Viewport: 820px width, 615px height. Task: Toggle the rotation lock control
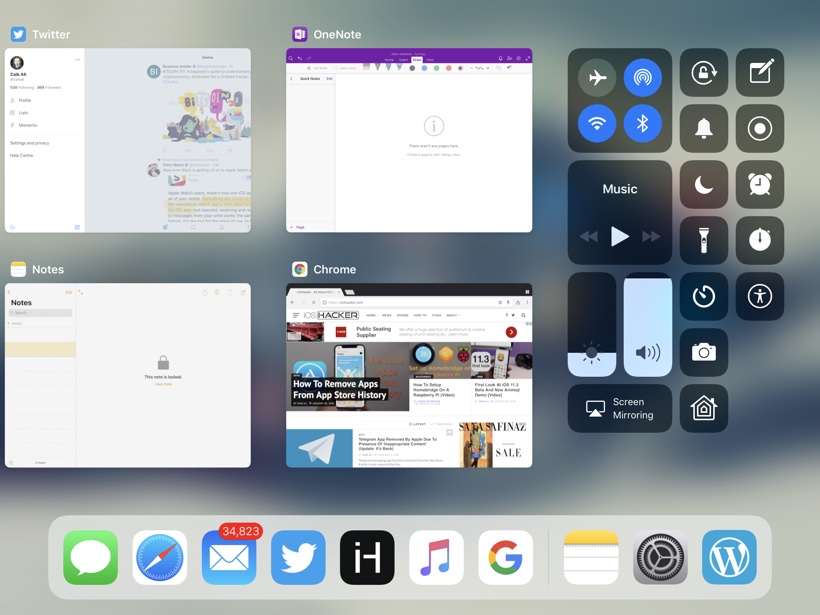704,73
